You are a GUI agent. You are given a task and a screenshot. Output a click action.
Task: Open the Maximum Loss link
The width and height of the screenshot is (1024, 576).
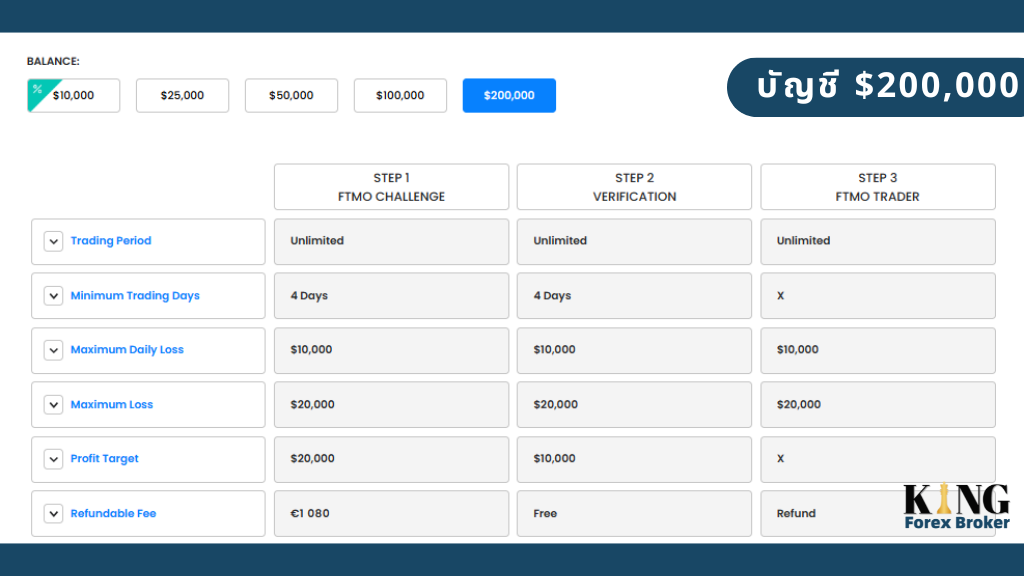112,405
